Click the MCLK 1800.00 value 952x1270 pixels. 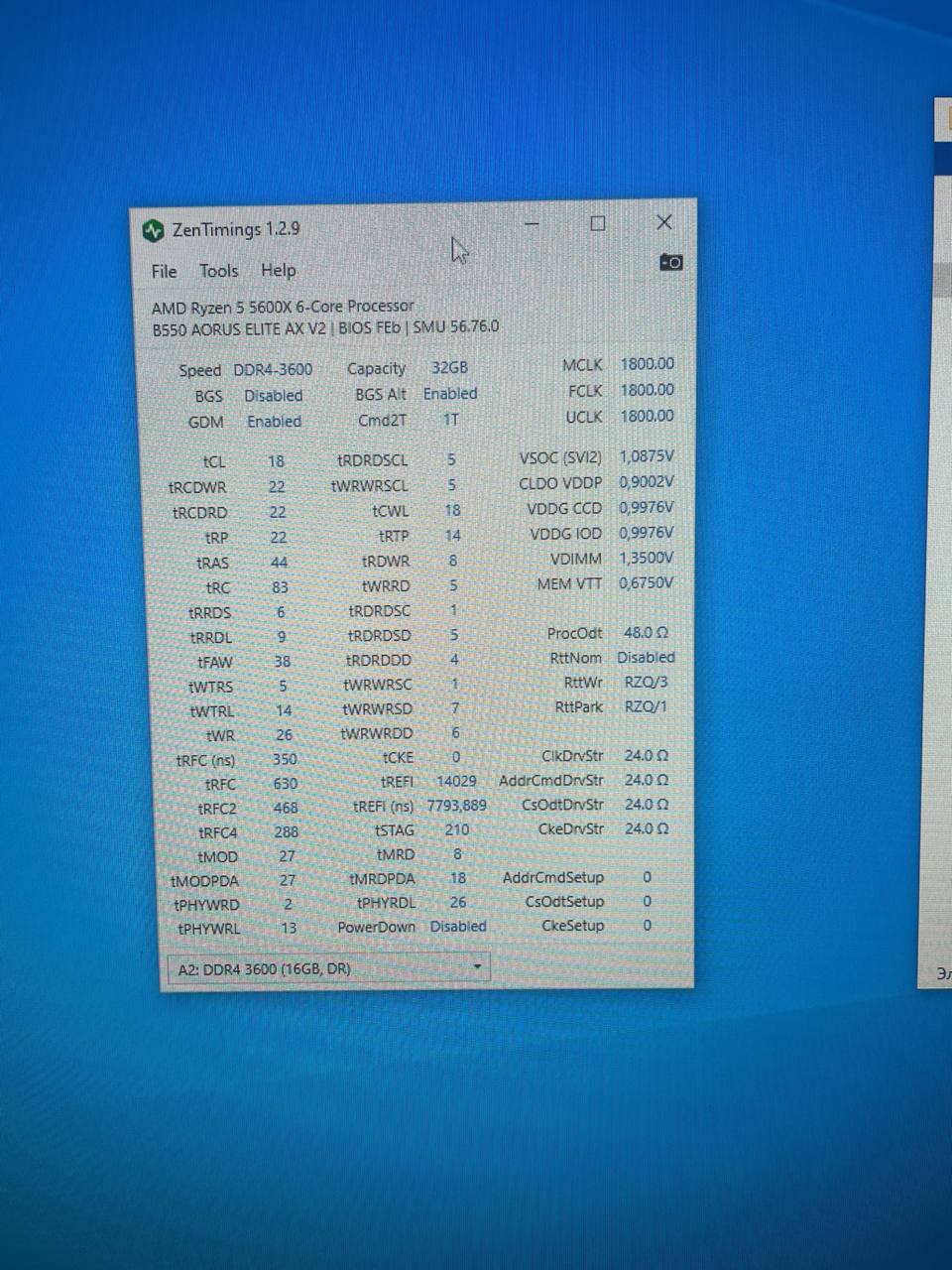(647, 364)
